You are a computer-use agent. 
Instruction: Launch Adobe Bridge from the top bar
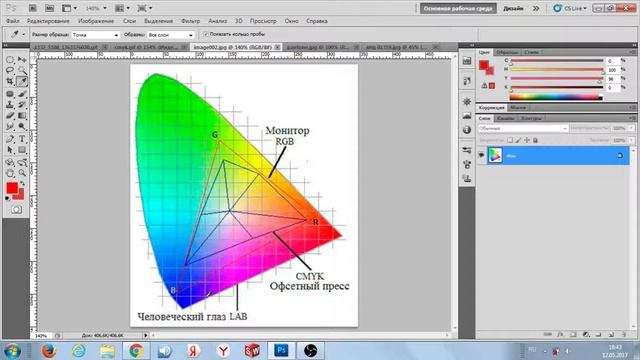point(33,8)
